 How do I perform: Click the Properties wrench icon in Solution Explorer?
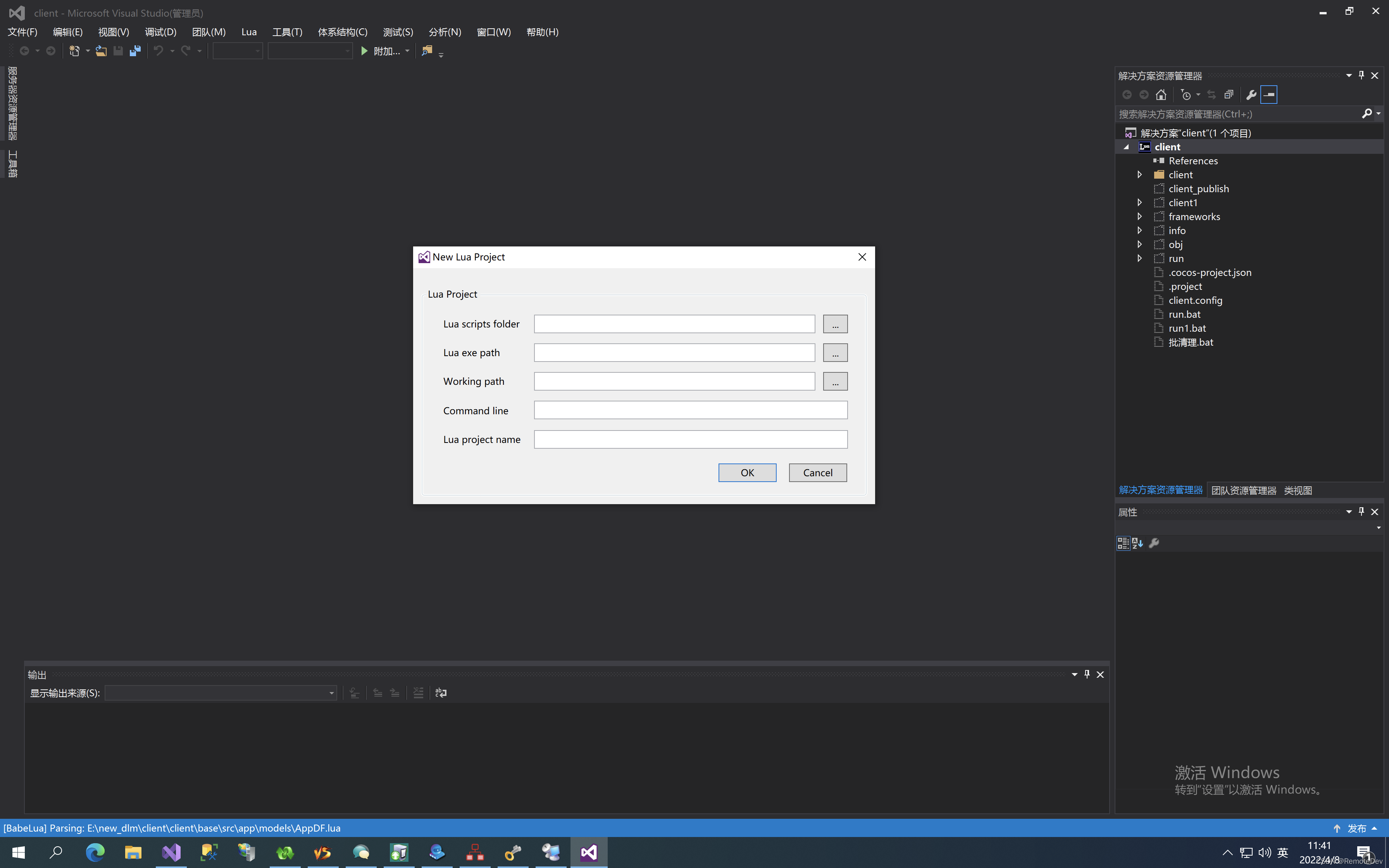click(1251, 95)
